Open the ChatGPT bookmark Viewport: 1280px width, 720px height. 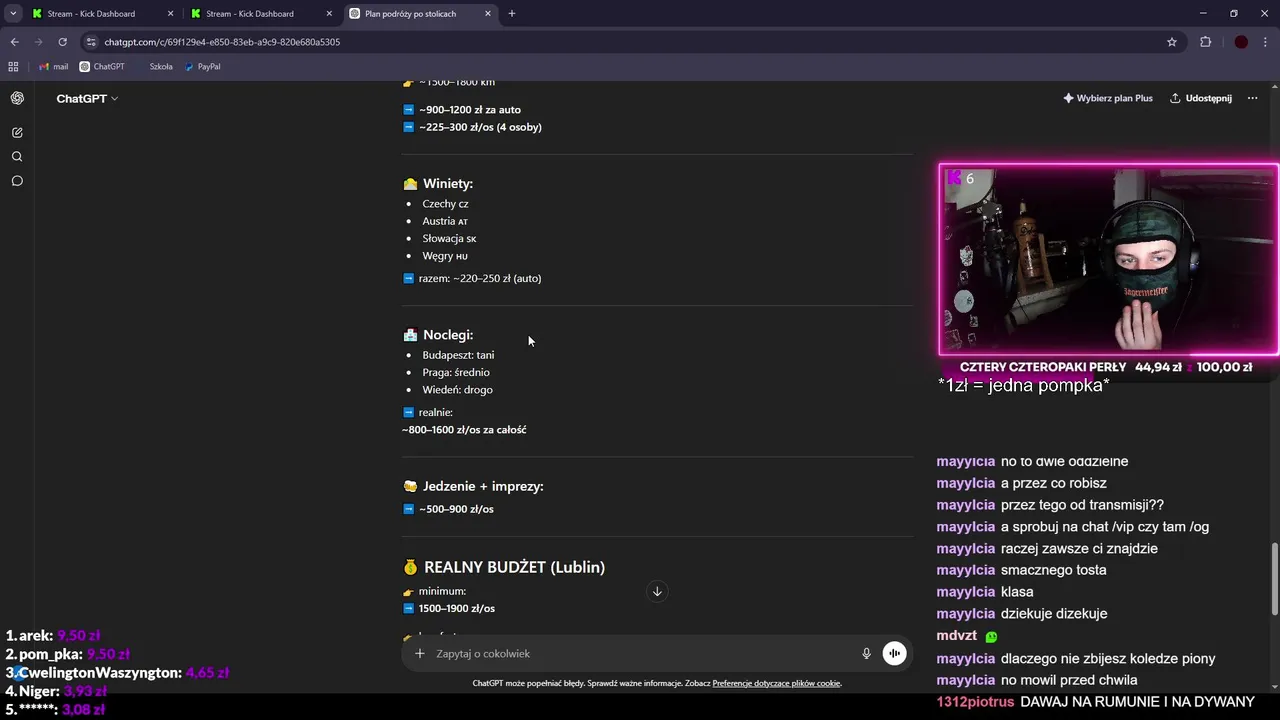(102, 67)
